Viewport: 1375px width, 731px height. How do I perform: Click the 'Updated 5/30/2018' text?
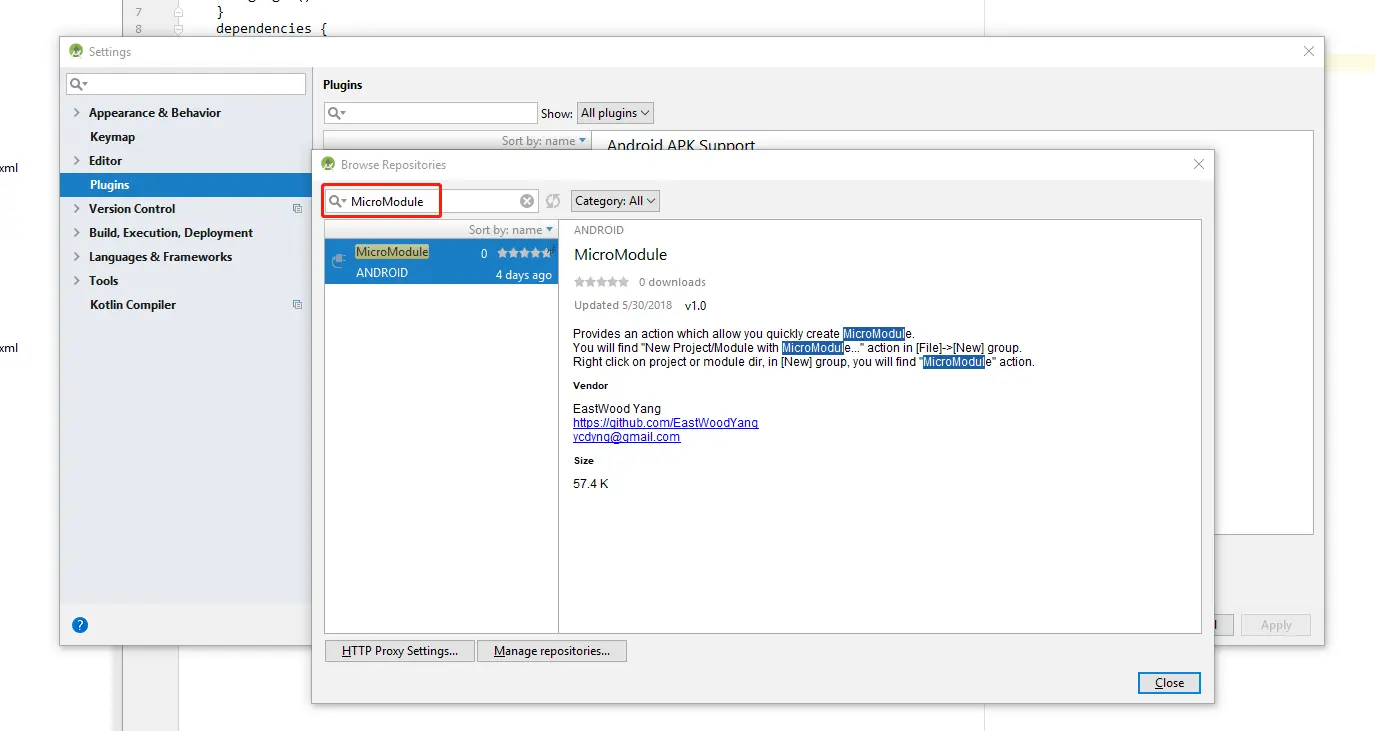click(x=624, y=305)
